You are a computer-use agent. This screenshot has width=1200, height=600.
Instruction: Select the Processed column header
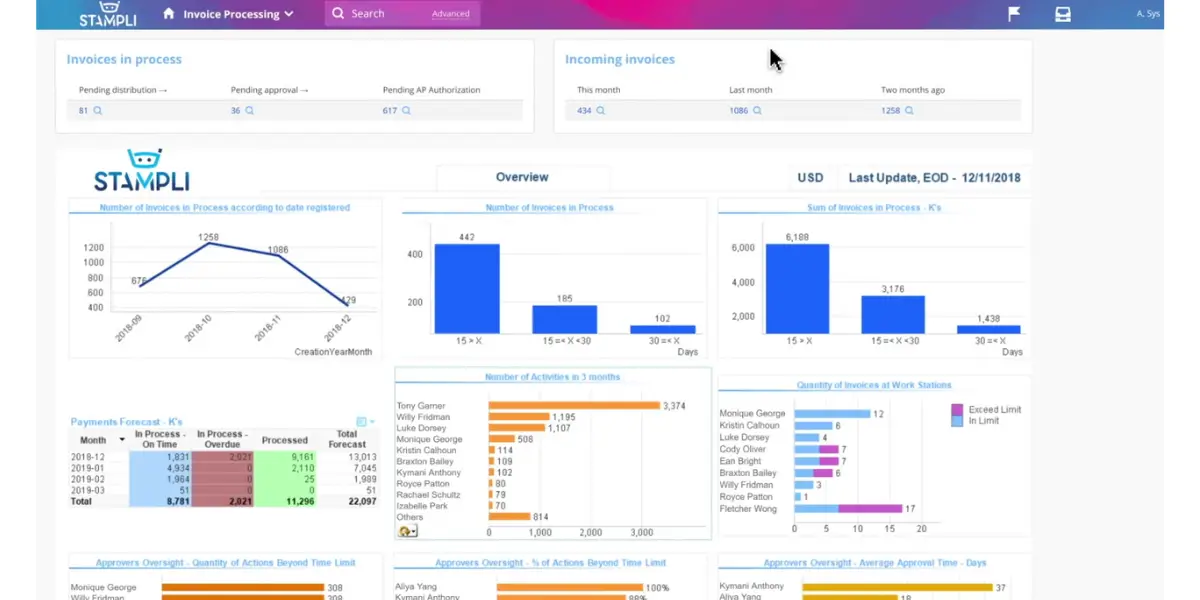[x=284, y=440]
